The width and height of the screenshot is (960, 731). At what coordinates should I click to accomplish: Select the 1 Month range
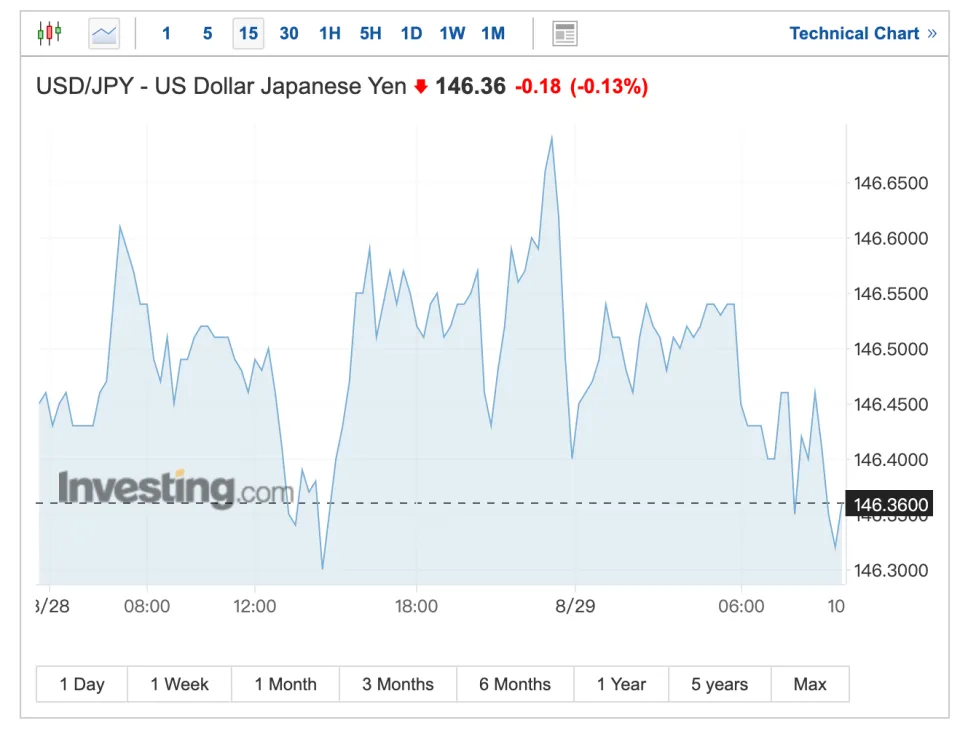click(x=285, y=684)
